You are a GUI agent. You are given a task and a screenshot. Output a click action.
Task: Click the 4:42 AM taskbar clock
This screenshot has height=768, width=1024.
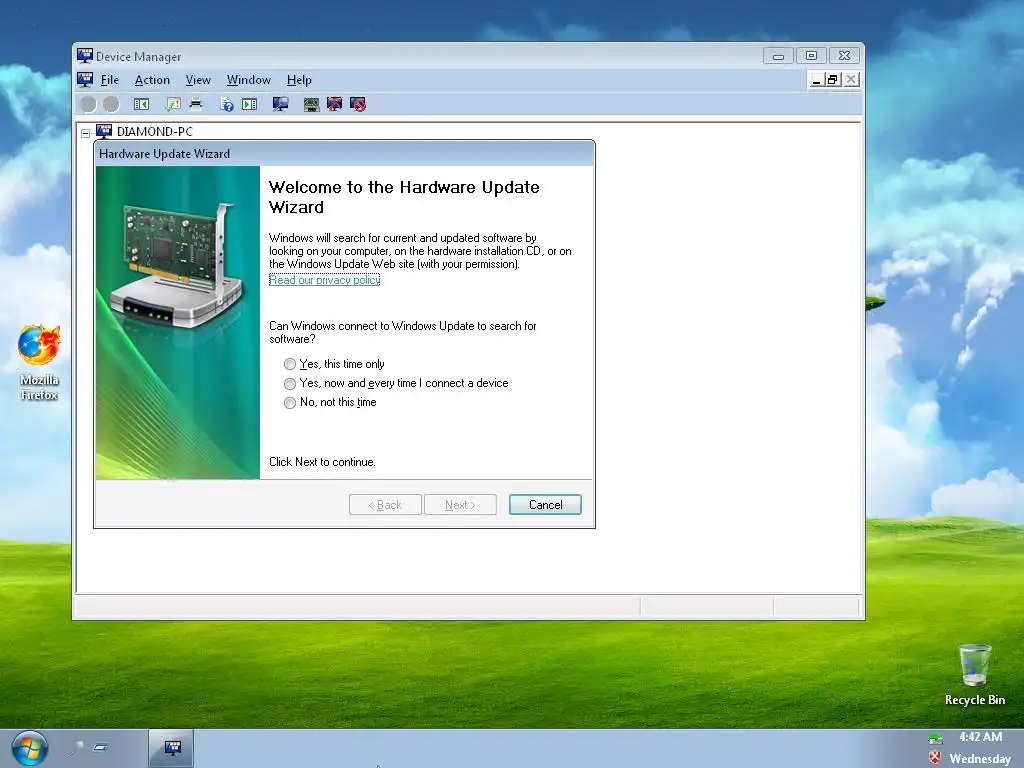pyautogui.click(x=980, y=737)
